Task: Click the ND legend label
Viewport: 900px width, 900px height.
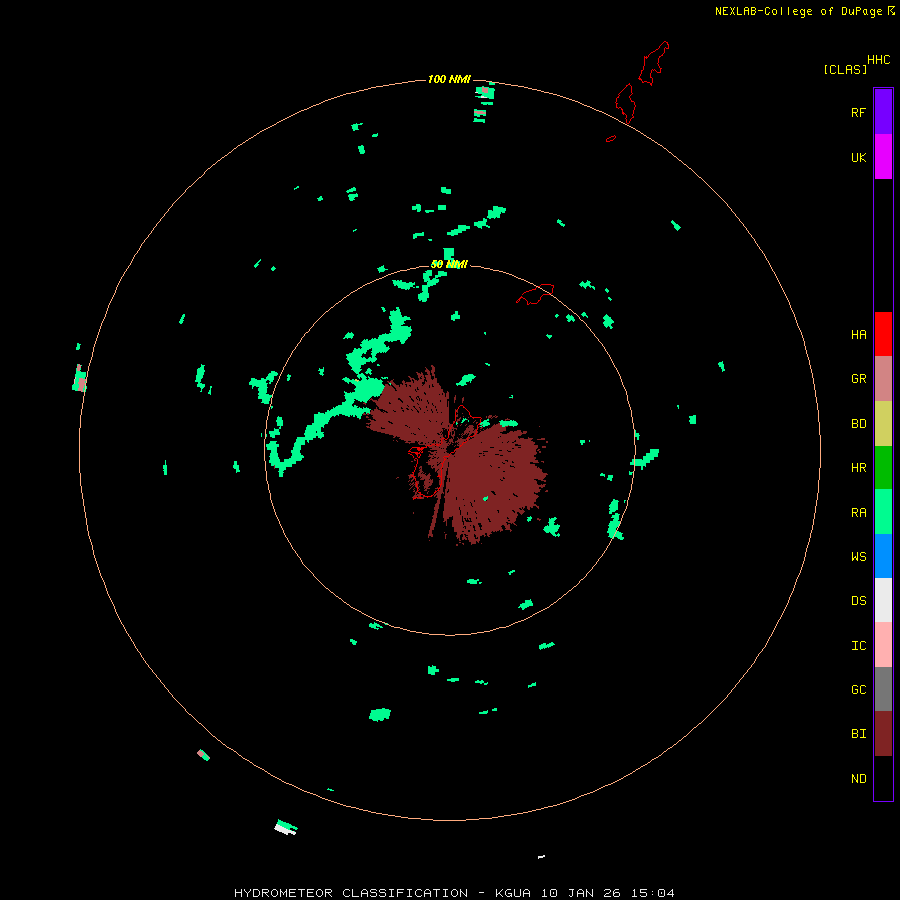Action: pyautogui.click(x=858, y=778)
